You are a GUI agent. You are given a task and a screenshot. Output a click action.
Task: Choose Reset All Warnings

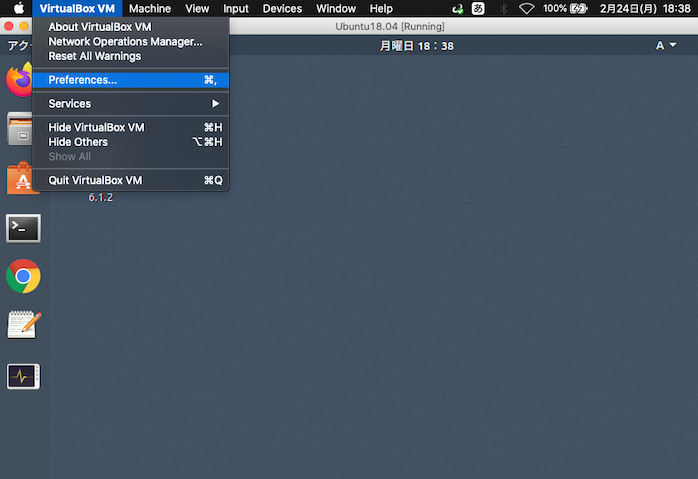(131, 57)
